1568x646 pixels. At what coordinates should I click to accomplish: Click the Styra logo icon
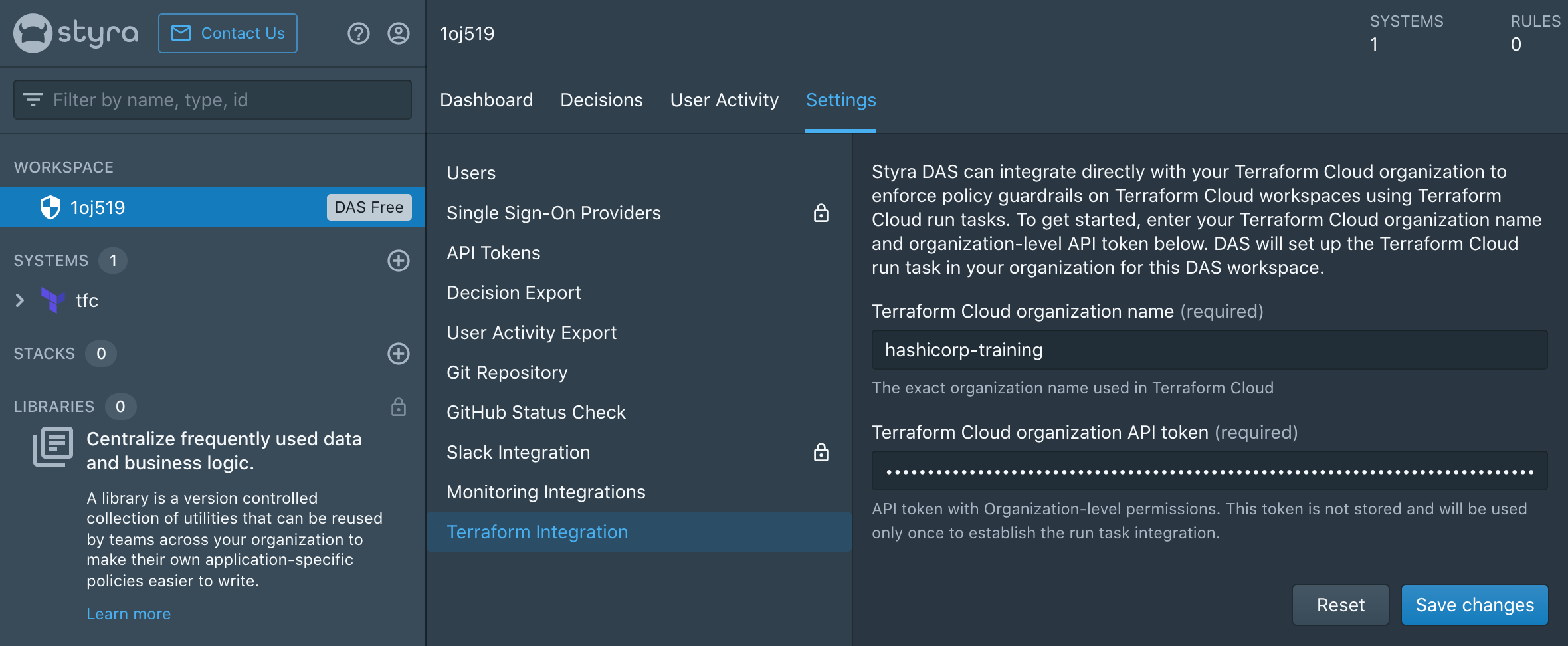33,33
